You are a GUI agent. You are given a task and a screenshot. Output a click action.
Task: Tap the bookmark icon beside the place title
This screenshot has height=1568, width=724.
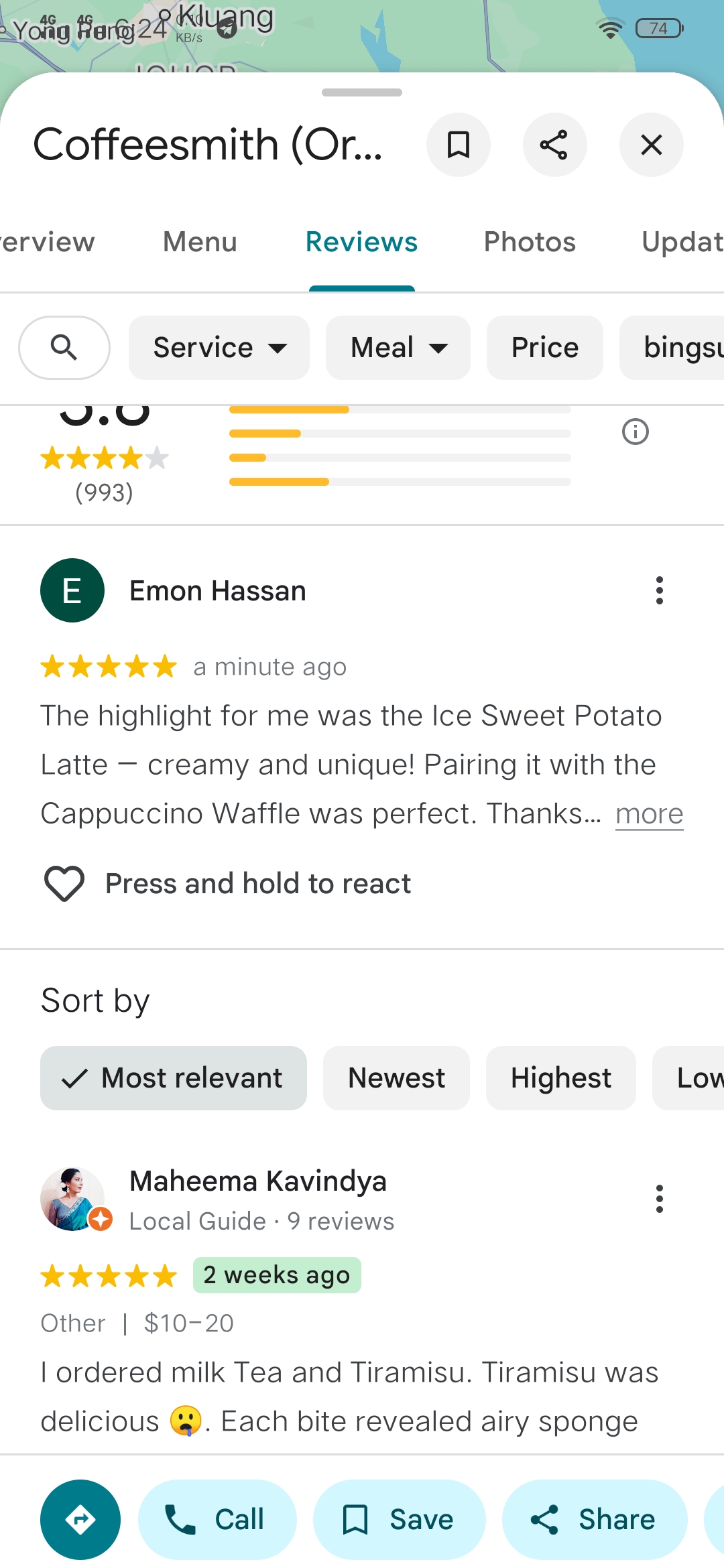click(459, 145)
